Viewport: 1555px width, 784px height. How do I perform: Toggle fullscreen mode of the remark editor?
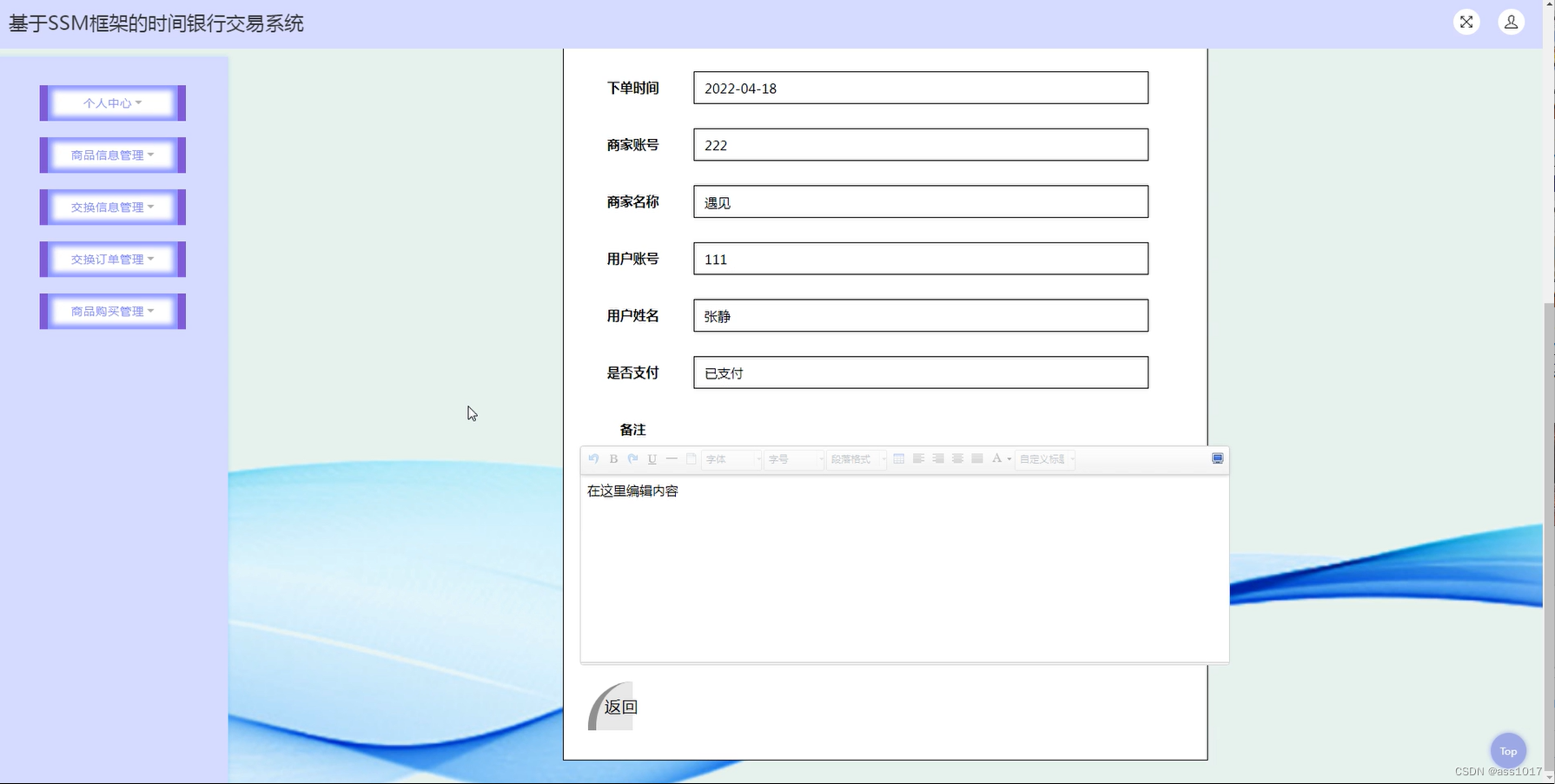[1217, 458]
